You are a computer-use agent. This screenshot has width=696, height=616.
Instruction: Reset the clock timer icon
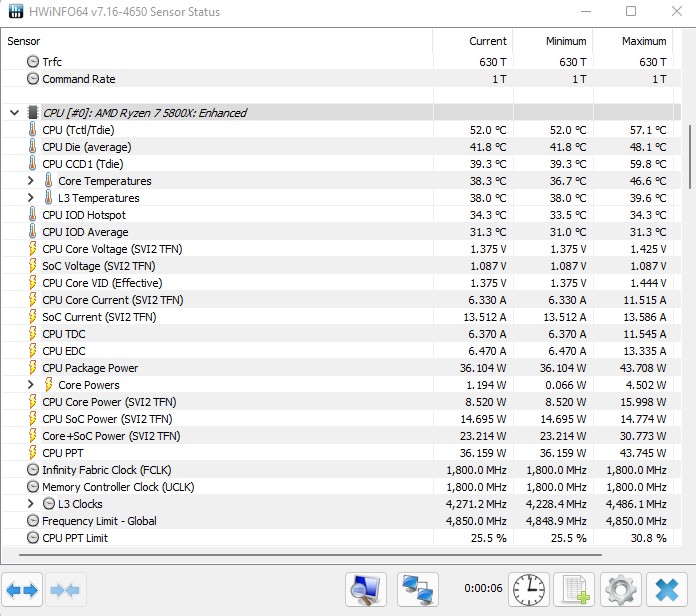click(529, 590)
